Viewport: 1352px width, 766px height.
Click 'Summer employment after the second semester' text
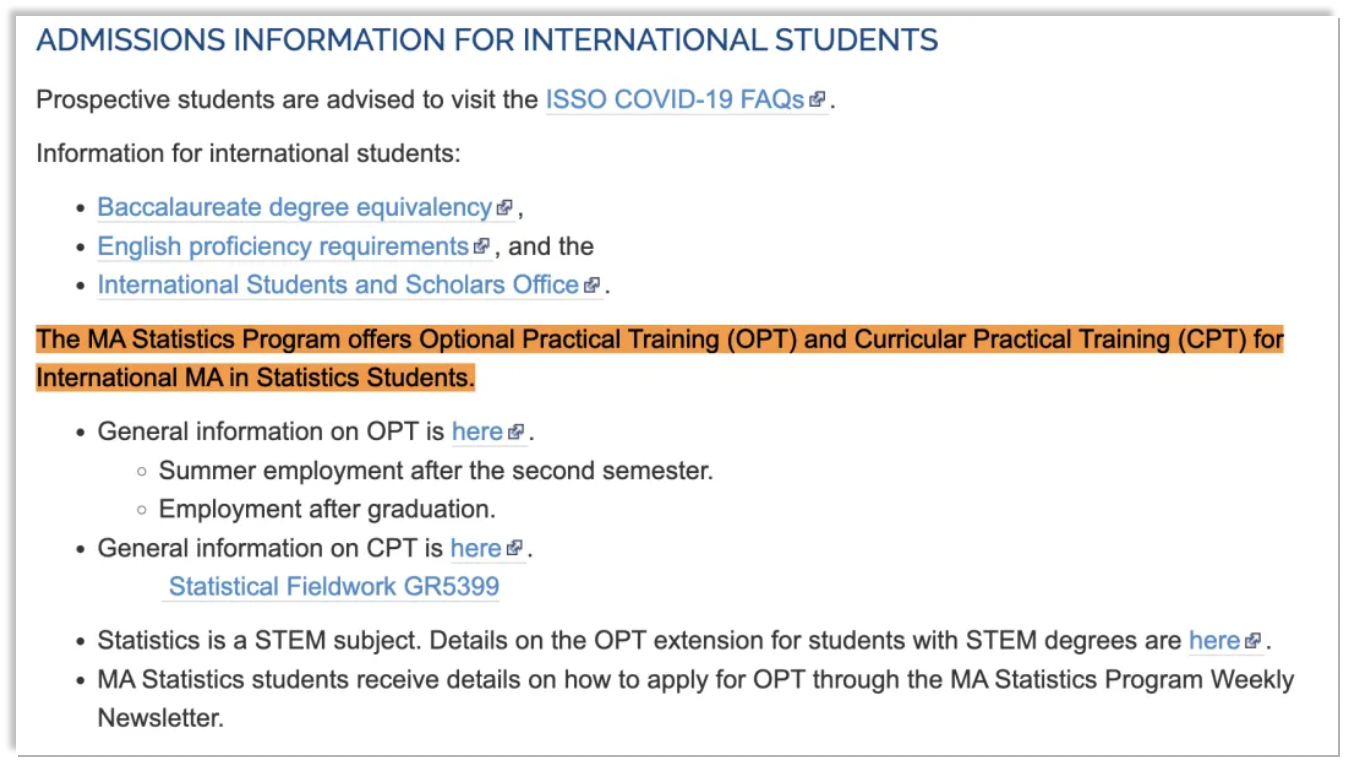pos(436,471)
